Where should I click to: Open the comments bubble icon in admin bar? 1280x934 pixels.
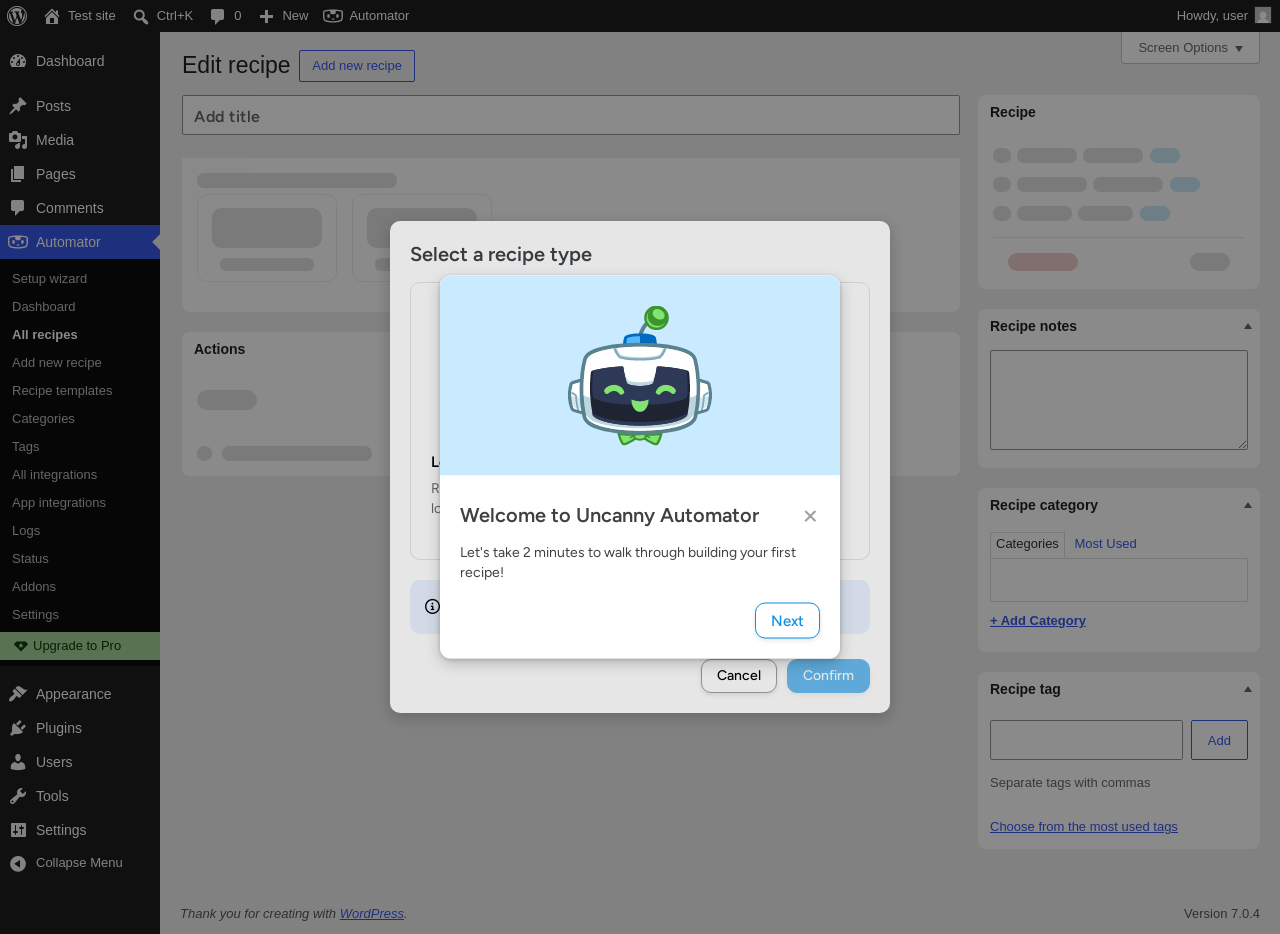click(x=218, y=16)
